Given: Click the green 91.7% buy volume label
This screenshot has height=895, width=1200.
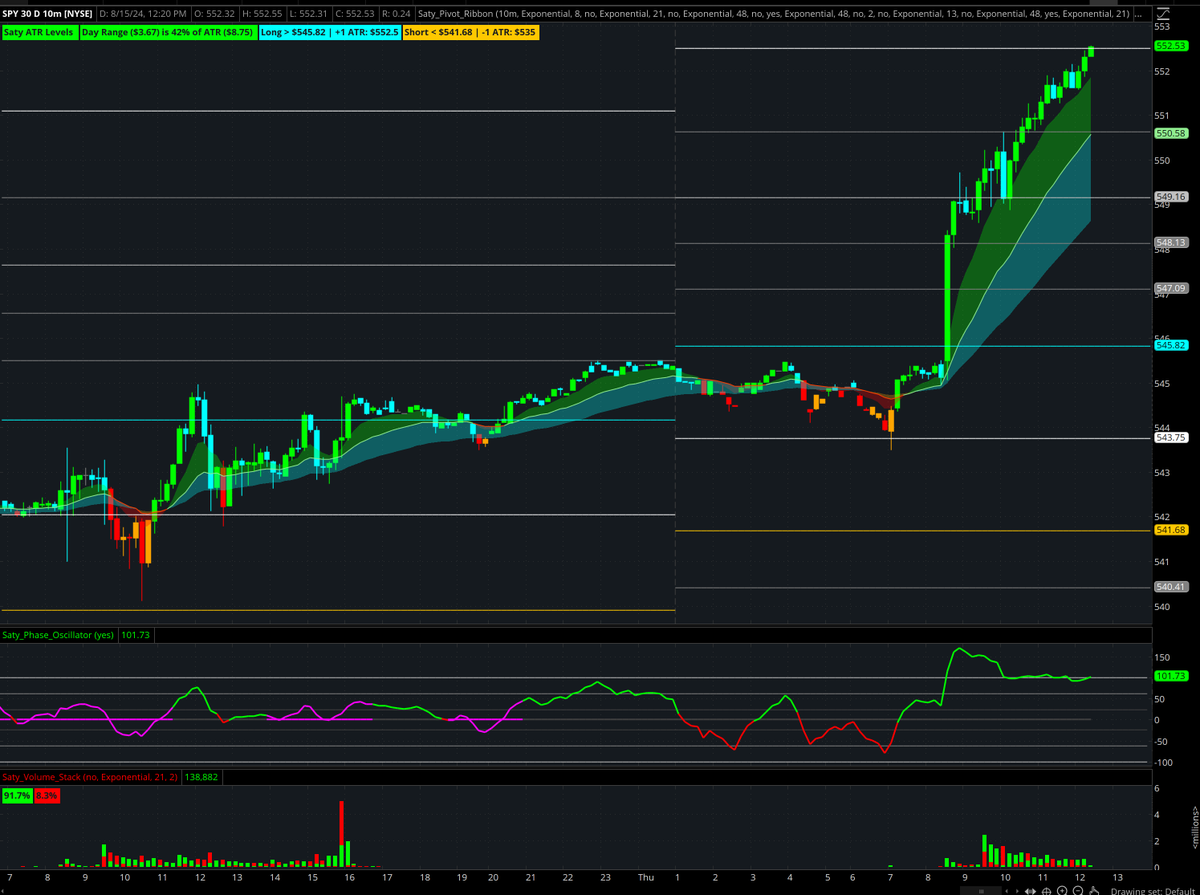Looking at the screenshot, I should point(17,795).
